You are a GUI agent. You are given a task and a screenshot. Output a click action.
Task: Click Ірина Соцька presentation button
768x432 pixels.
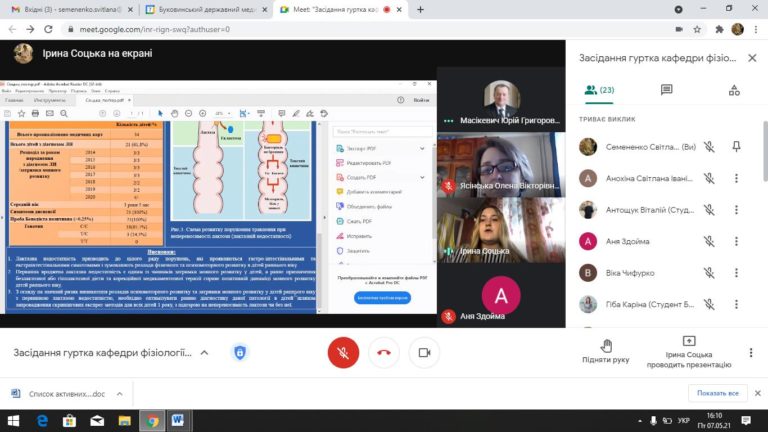[688, 346]
